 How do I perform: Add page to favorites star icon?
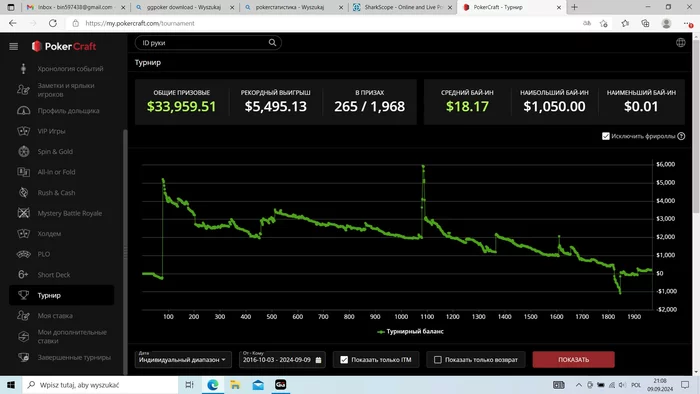(604, 23)
